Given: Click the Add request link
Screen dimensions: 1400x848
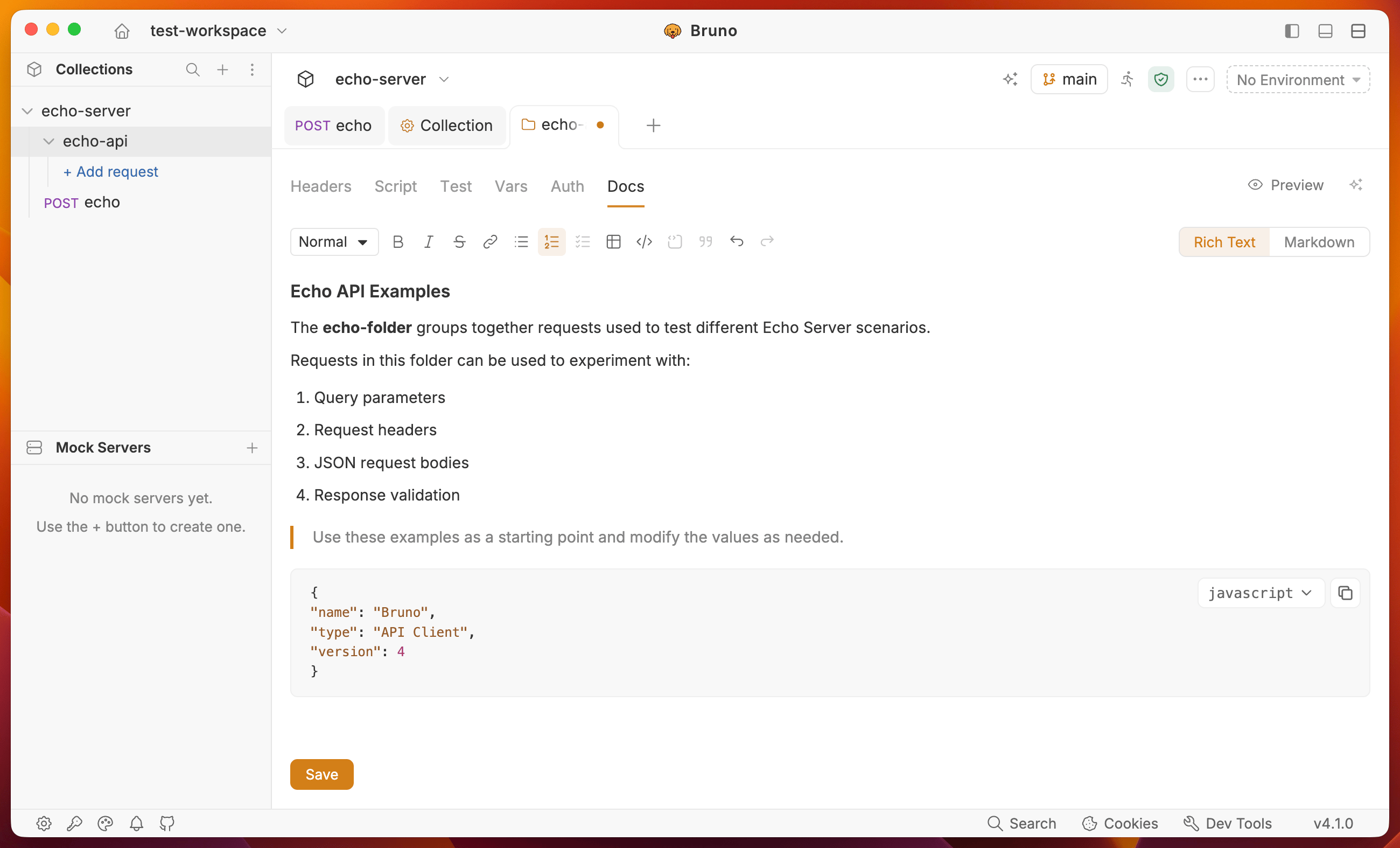Looking at the screenshot, I should pos(111,172).
